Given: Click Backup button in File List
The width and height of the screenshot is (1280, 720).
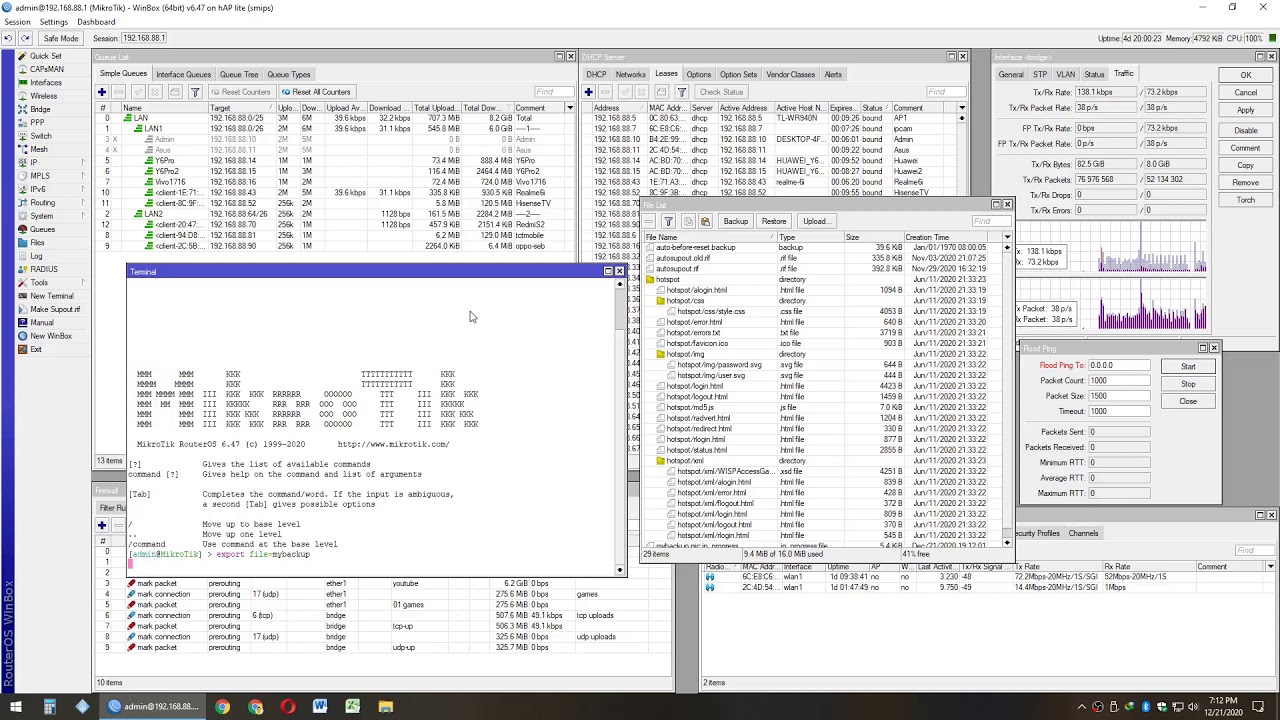Looking at the screenshot, I should 735,221.
